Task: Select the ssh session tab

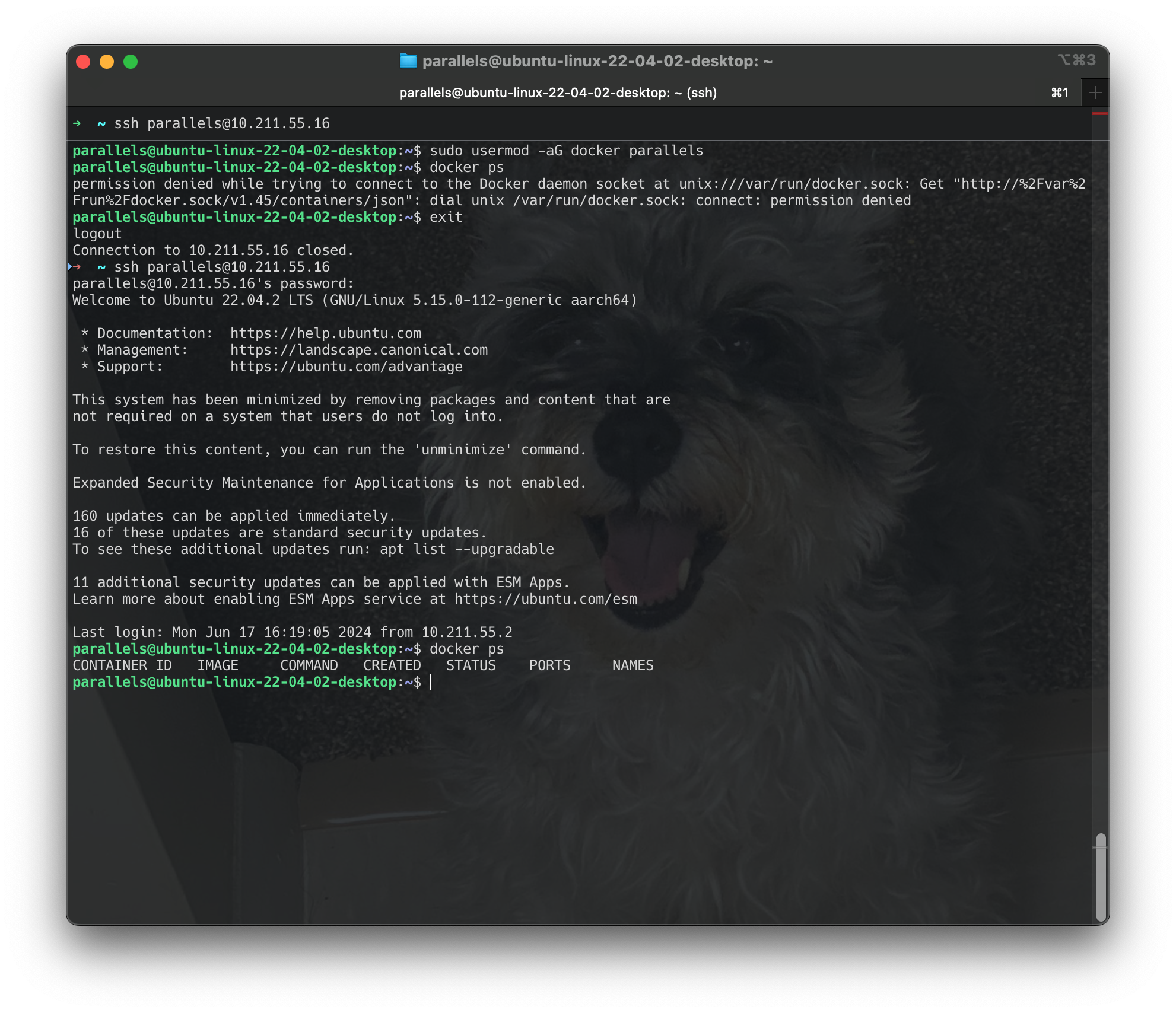Action: click(558, 93)
